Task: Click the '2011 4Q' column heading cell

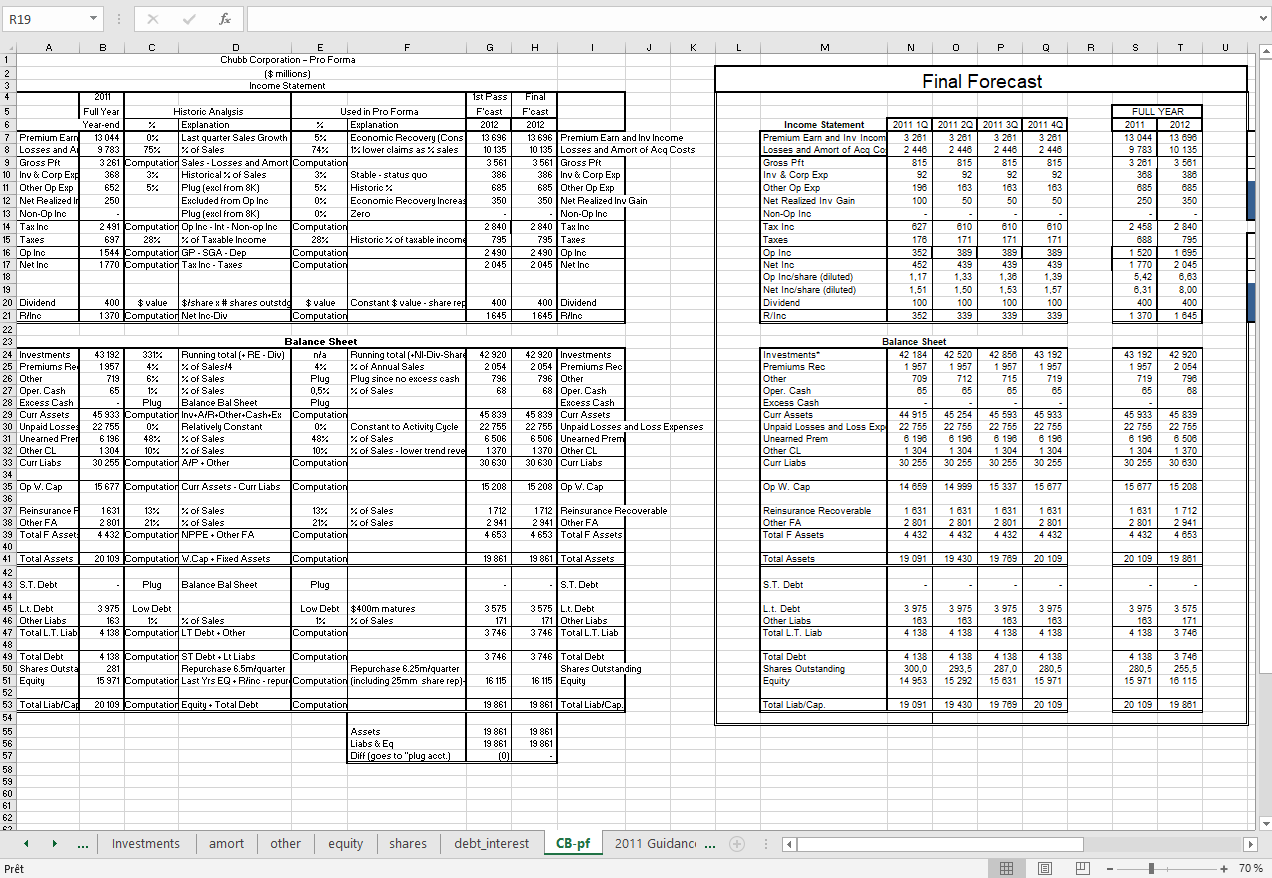Action: click(1046, 125)
